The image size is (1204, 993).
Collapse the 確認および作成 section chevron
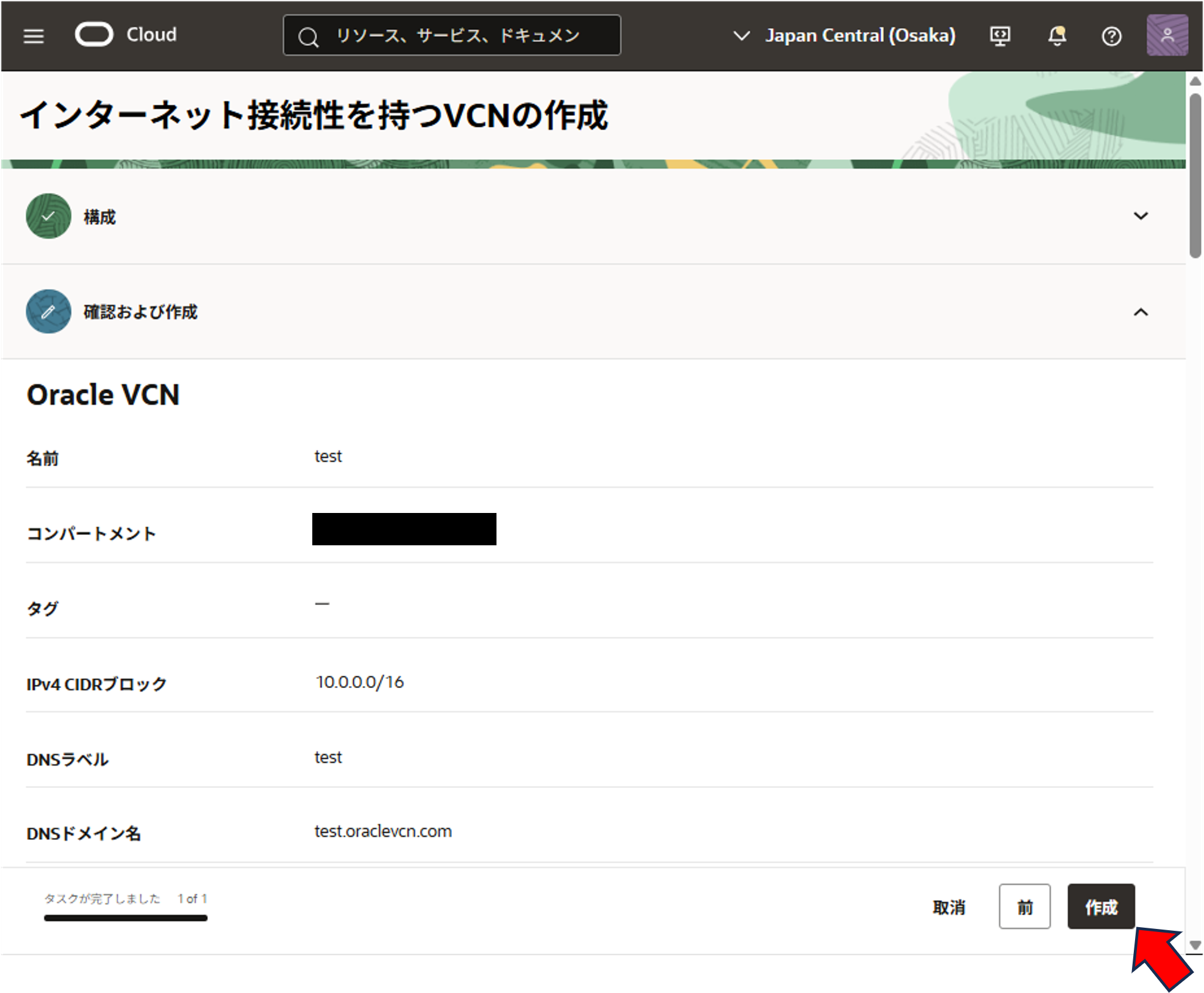(1140, 312)
